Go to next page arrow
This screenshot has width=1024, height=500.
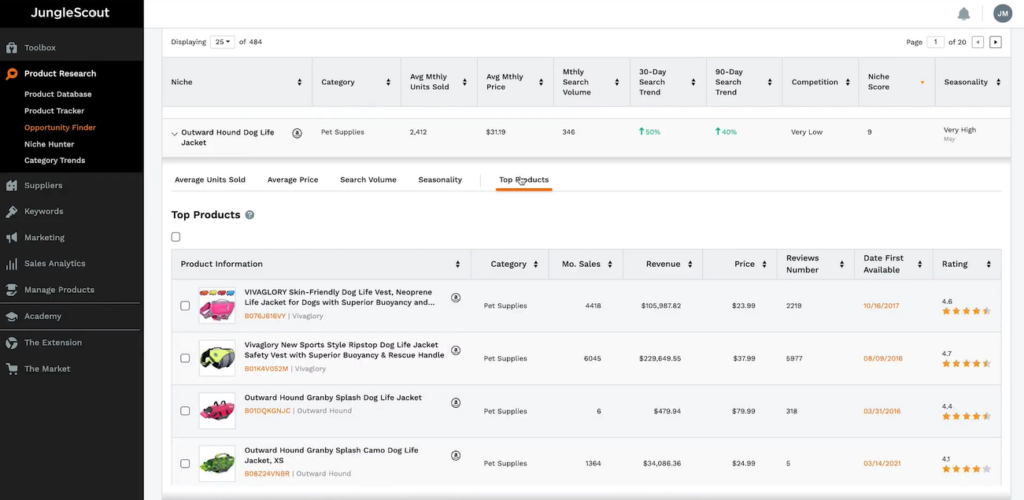[995, 42]
